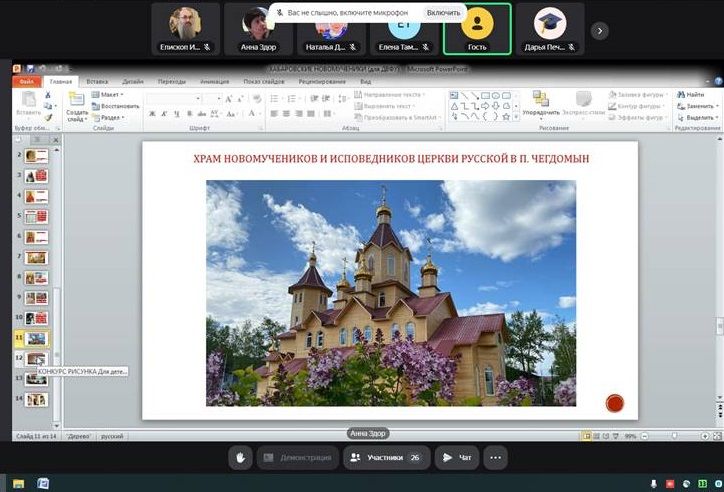The image size is (724, 492).
Task: Open the Вставка ribbon tab
Action: 97,81
